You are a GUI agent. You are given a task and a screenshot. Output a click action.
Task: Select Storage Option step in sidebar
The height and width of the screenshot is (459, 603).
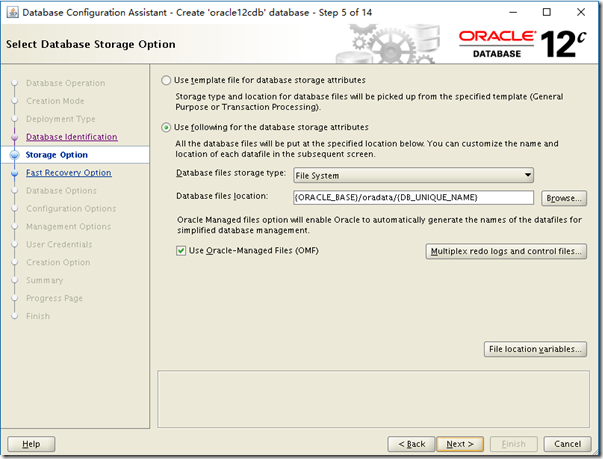click(57, 155)
